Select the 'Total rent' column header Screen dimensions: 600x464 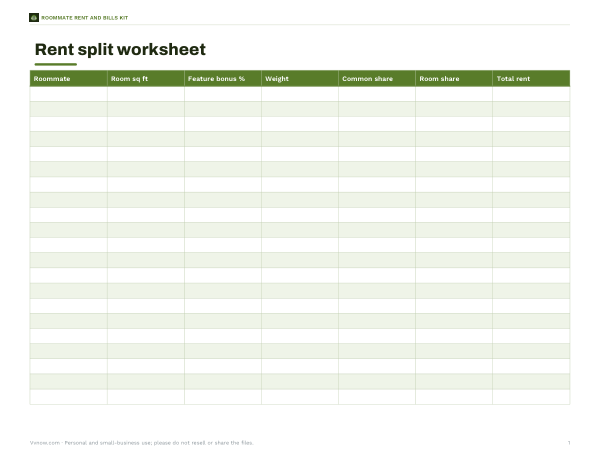[532, 78]
